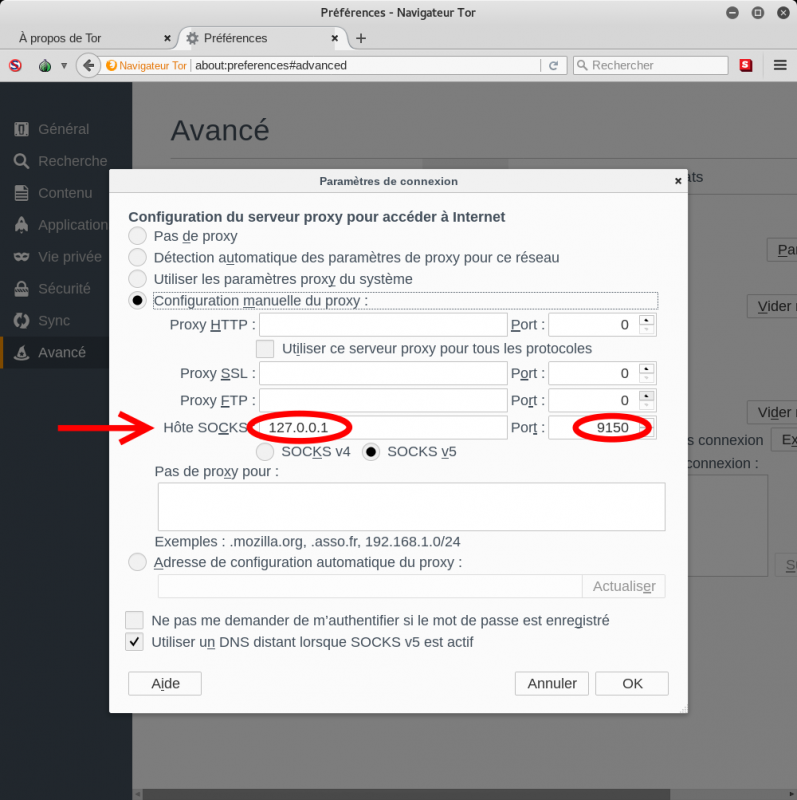Viewport: 797px width, 800px height.
Task: Minimize the Navigateur Tor window
Action: tap(732, 13)
